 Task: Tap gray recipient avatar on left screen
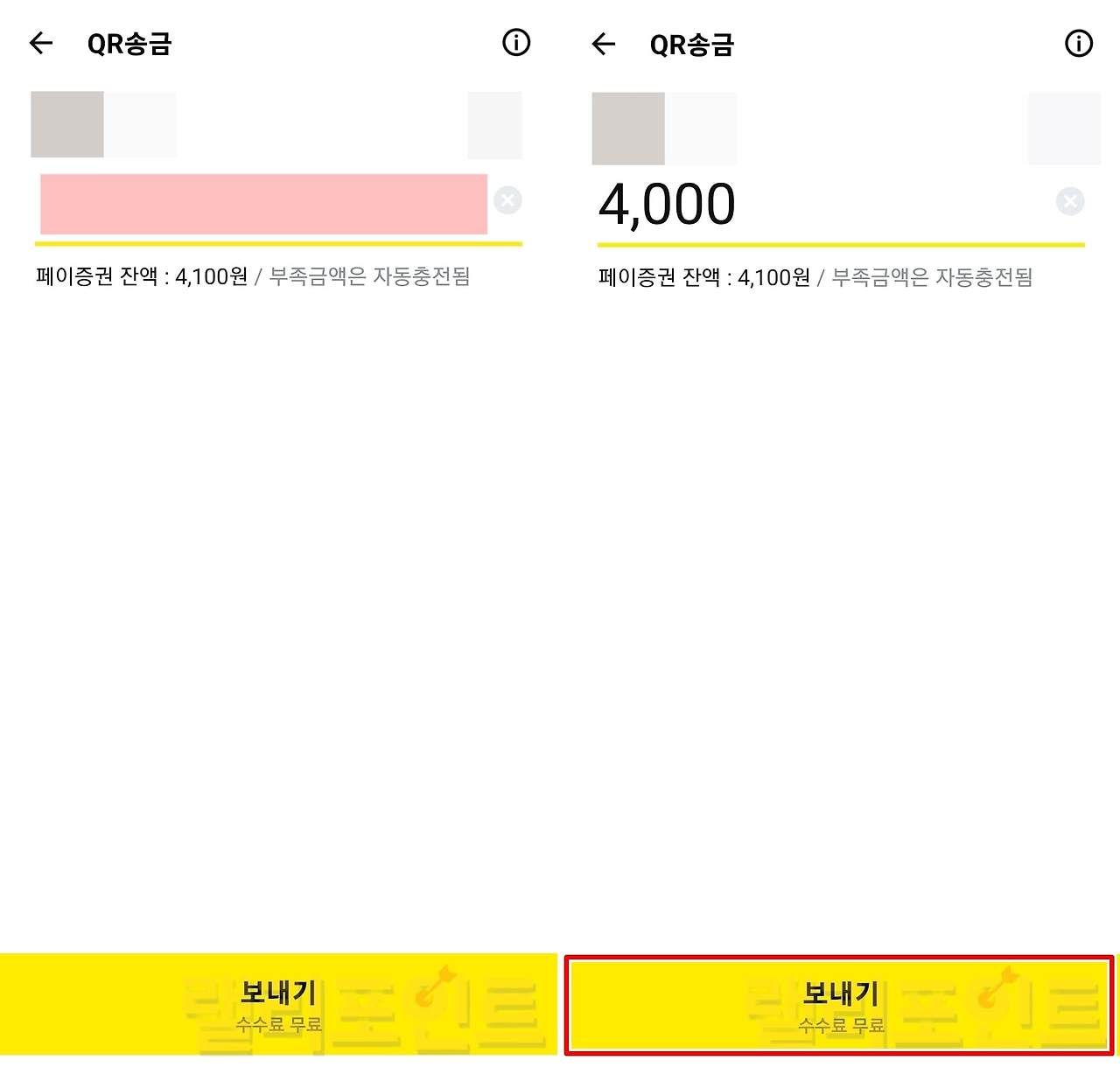coord(67,124)
